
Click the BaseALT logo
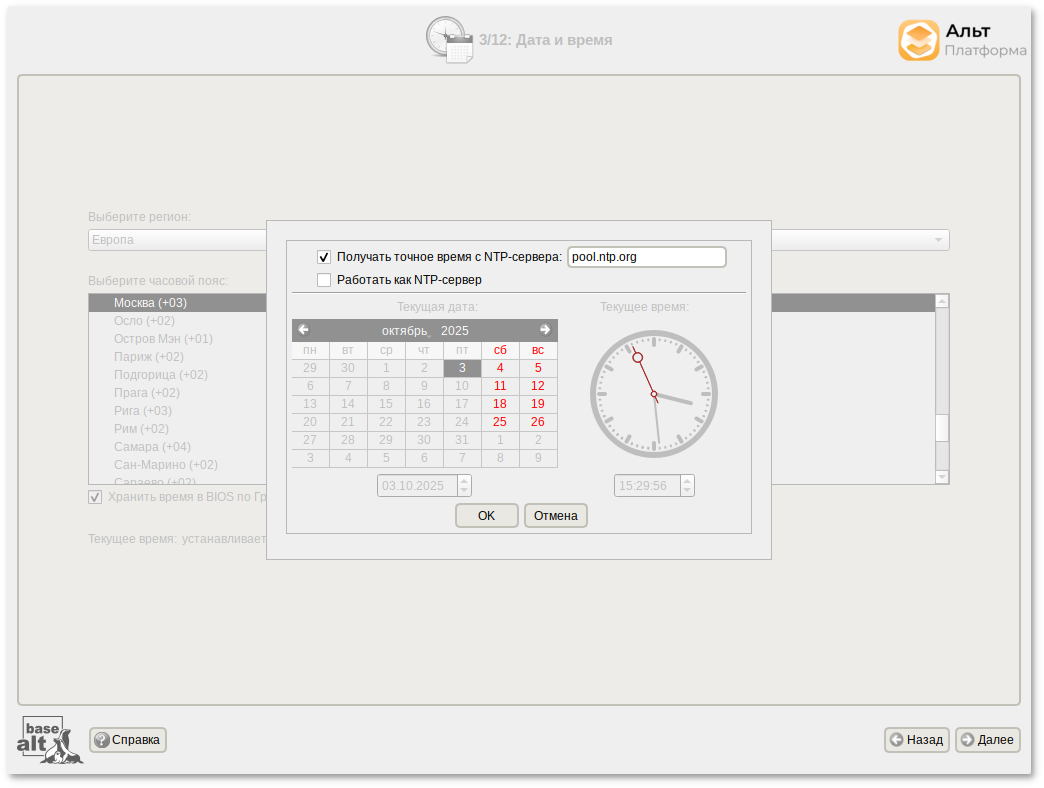click(49, 740)
